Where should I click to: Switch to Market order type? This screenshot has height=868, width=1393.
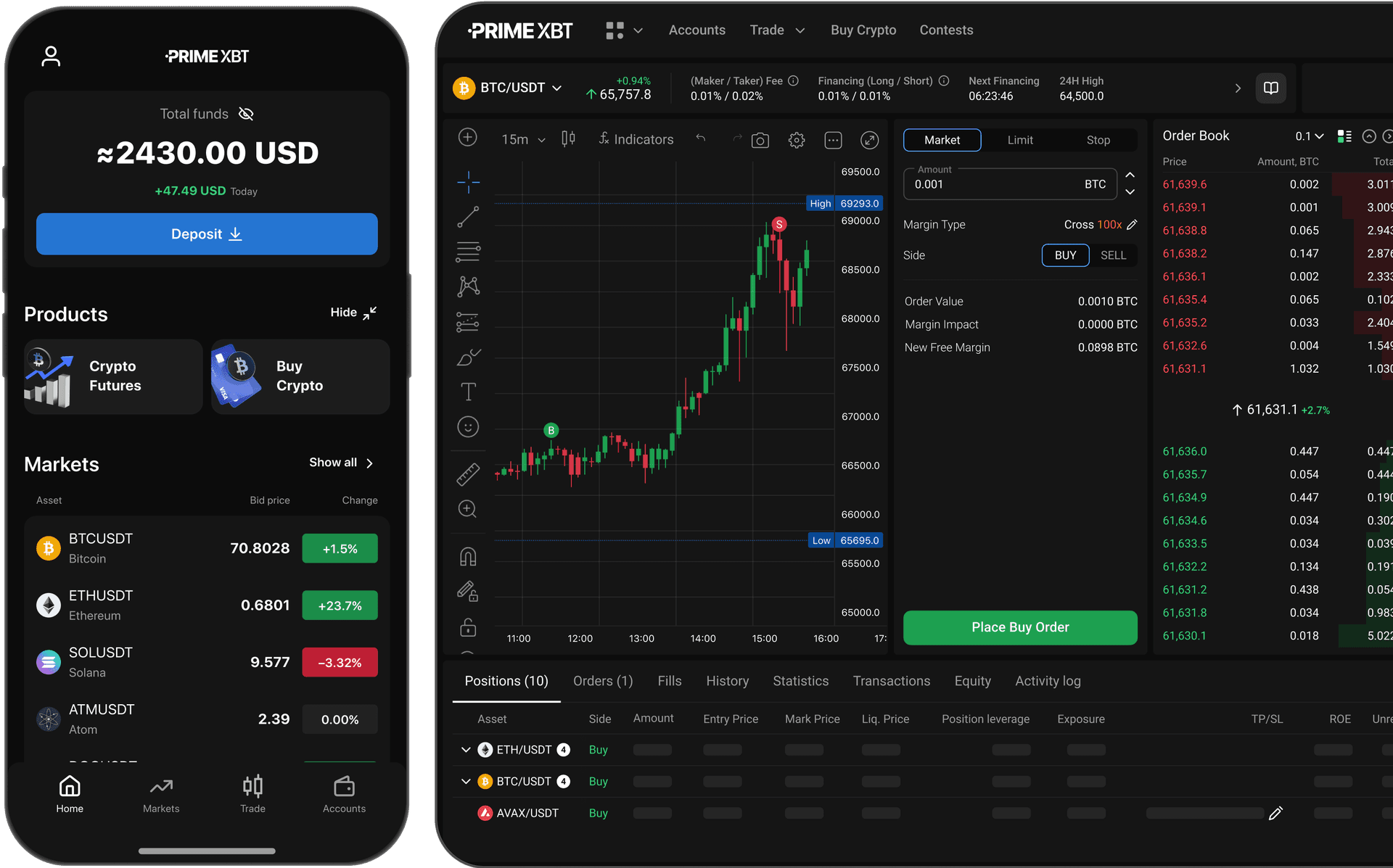tap(942, 140)
